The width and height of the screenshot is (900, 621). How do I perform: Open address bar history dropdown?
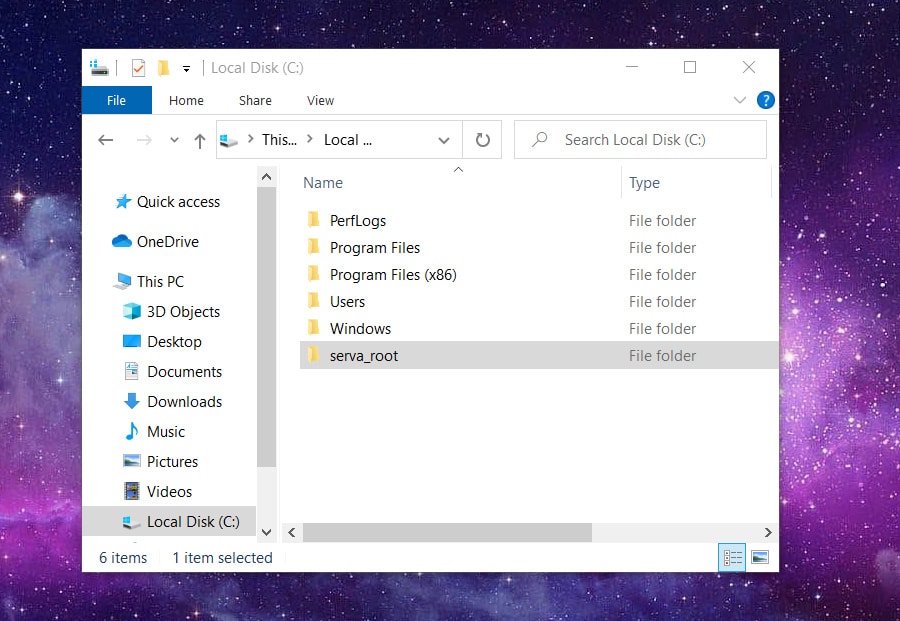point(444,140)
